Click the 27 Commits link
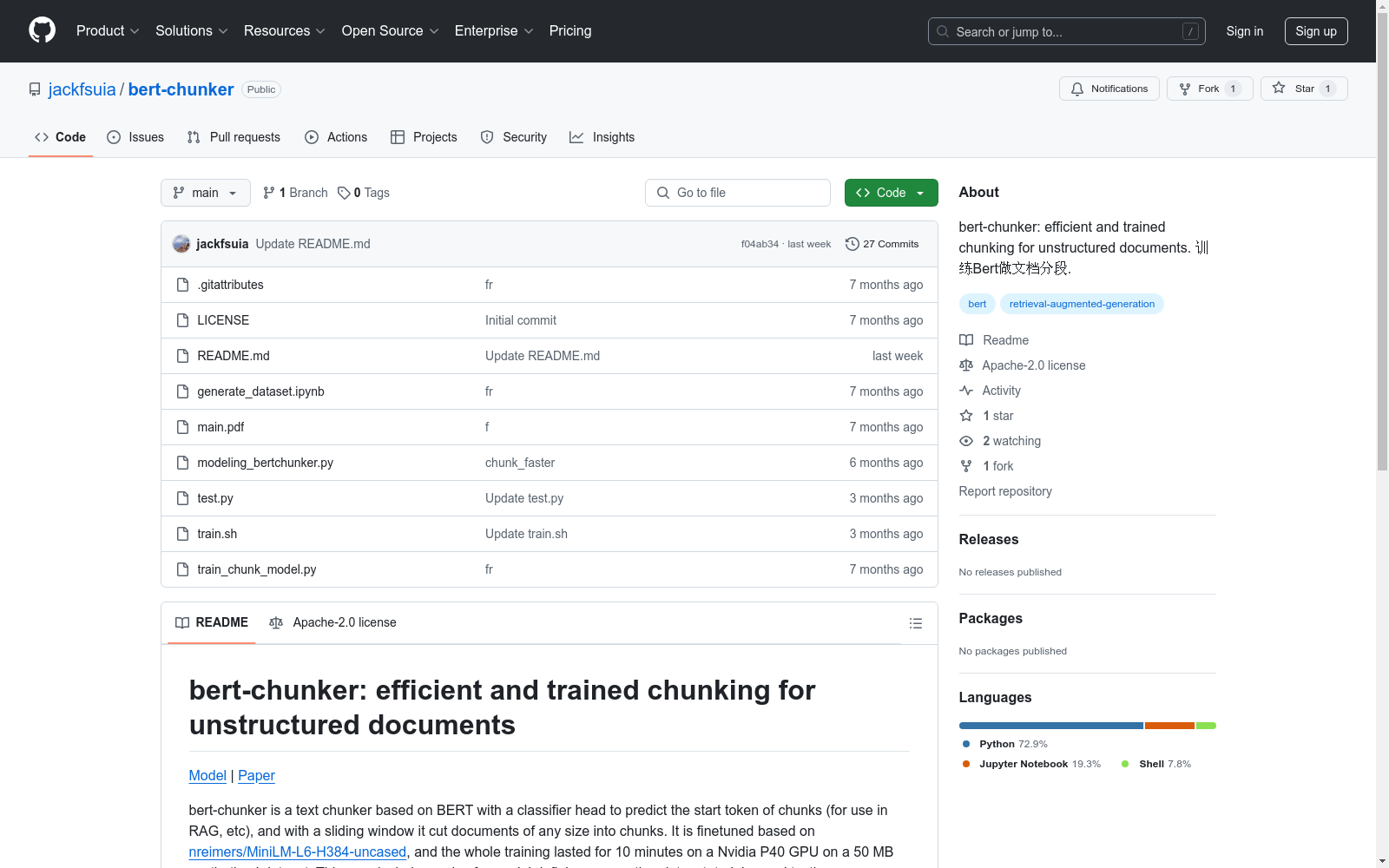 (x=882, y=244)
